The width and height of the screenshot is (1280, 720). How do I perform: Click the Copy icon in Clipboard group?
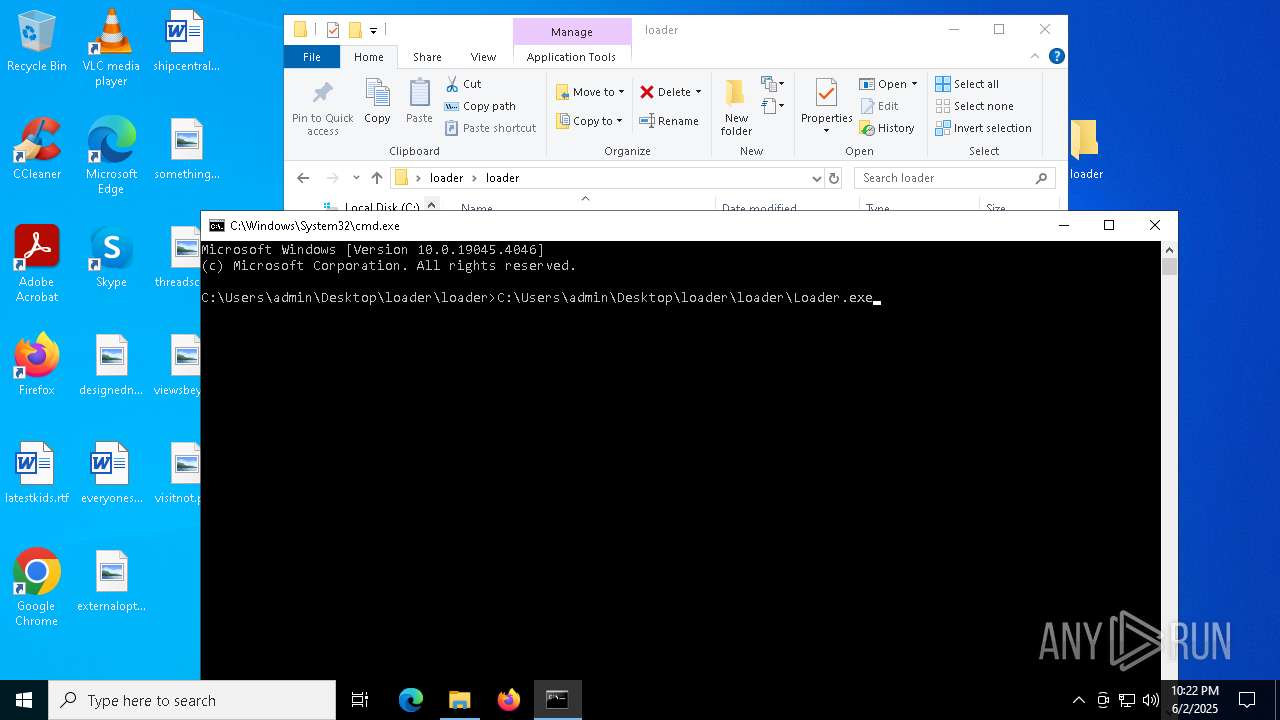(377, 102)
